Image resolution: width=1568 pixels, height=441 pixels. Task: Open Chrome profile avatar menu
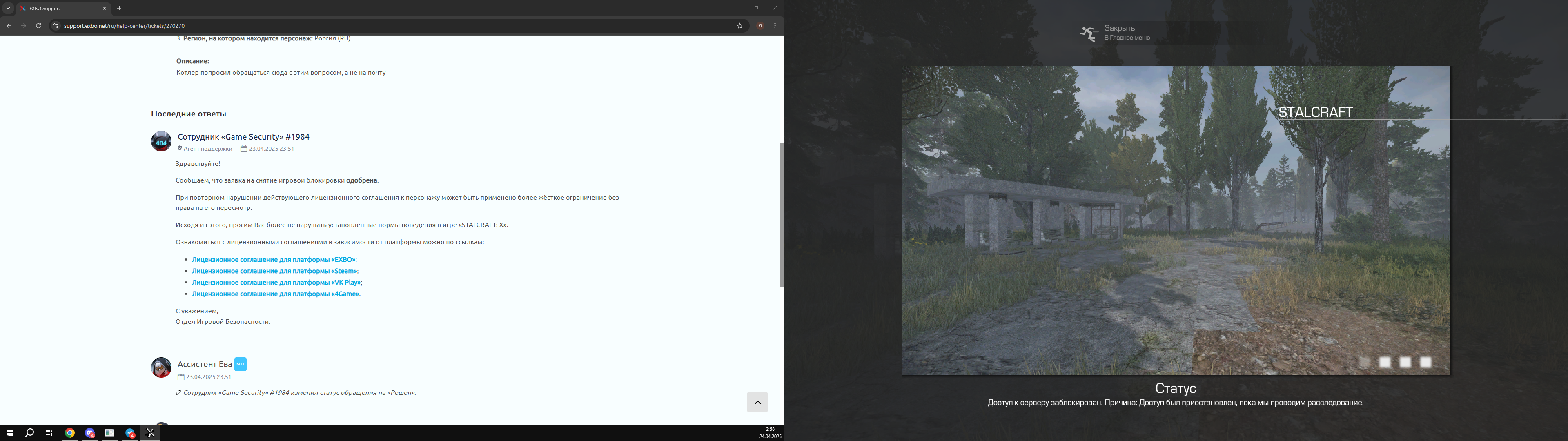coord(760,26)
